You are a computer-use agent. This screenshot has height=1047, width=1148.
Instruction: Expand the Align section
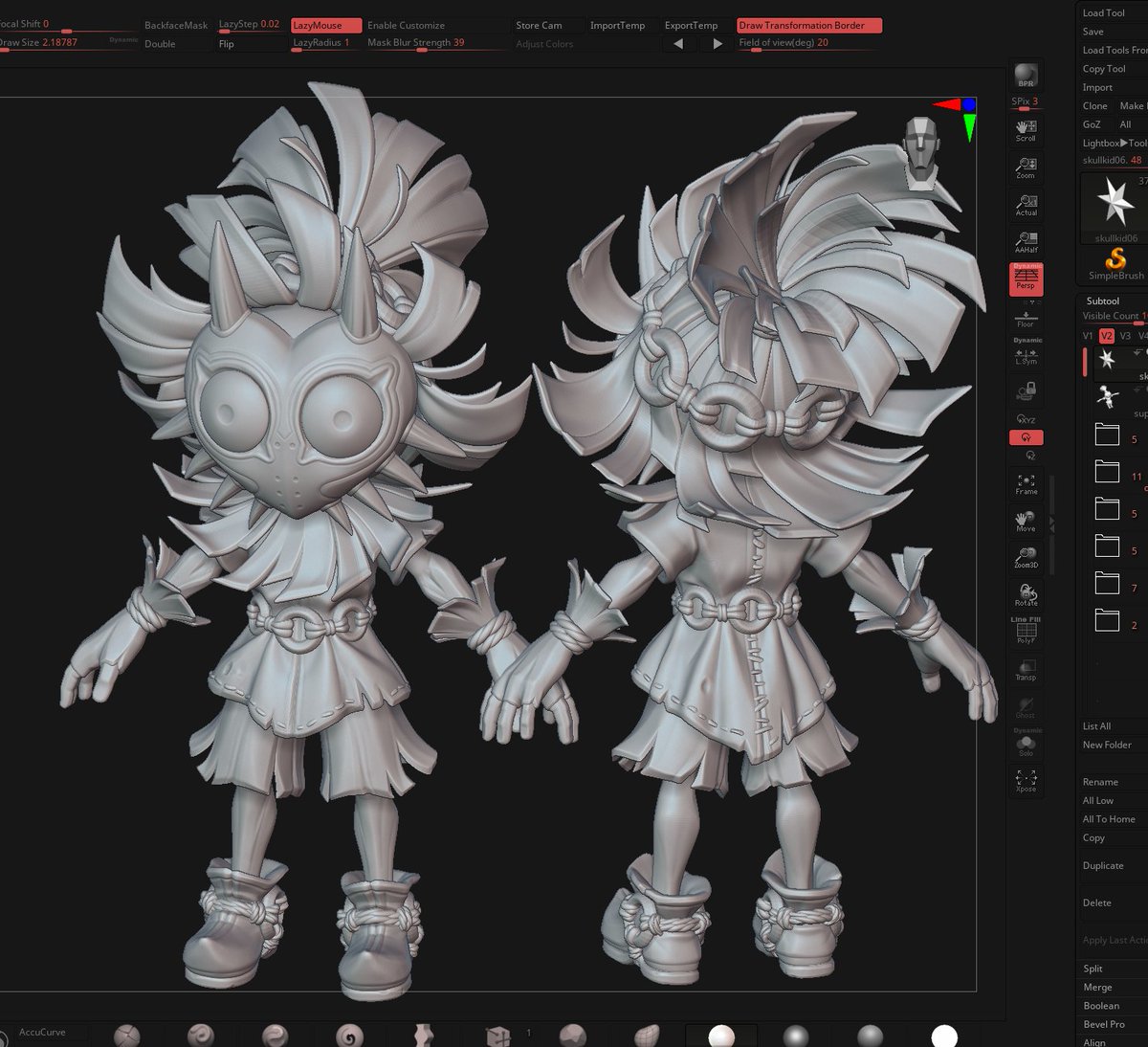tap(1094, 1042)
